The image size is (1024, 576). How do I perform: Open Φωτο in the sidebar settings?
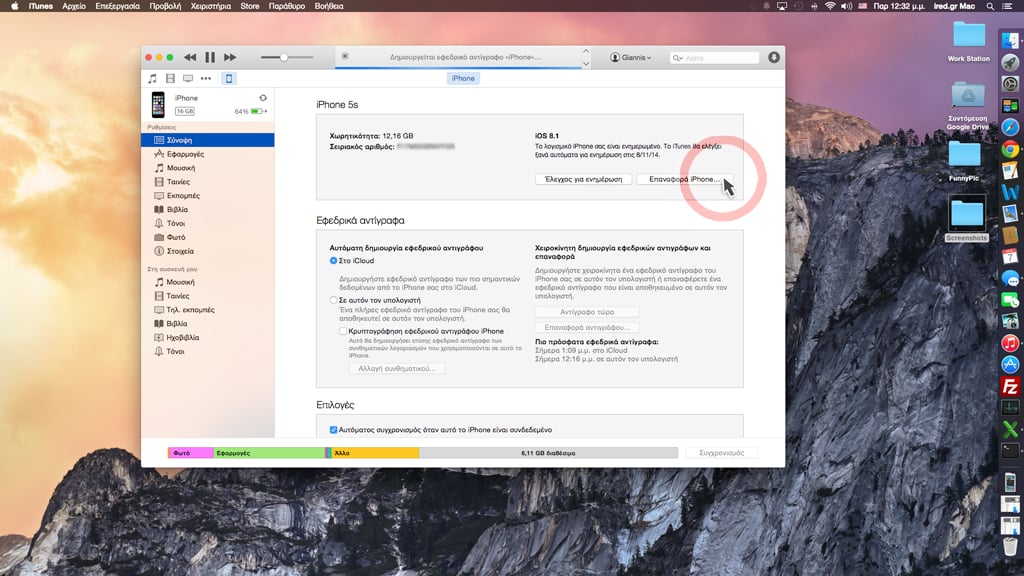point(175,237)
